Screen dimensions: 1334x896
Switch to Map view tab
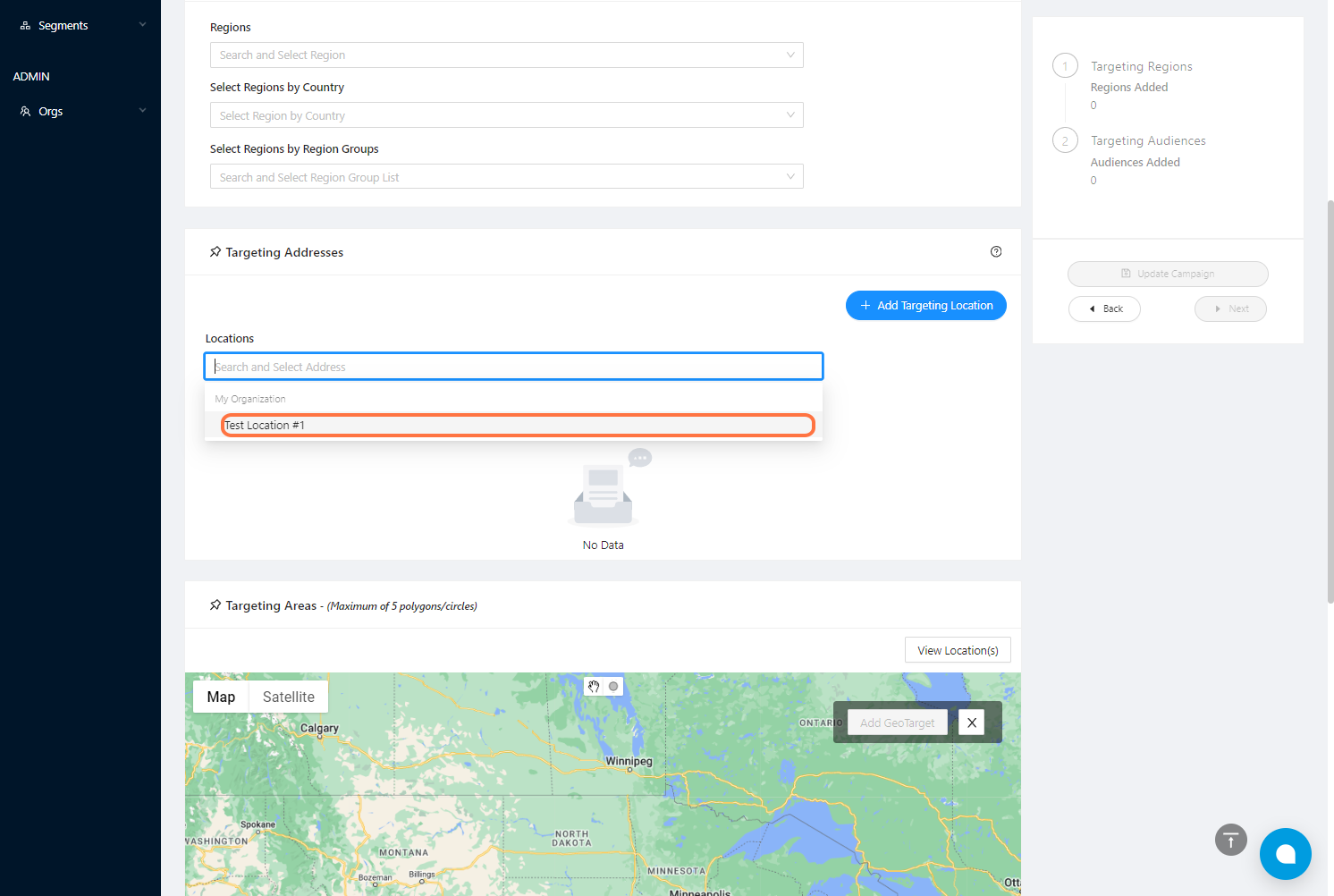click(221, 697)
